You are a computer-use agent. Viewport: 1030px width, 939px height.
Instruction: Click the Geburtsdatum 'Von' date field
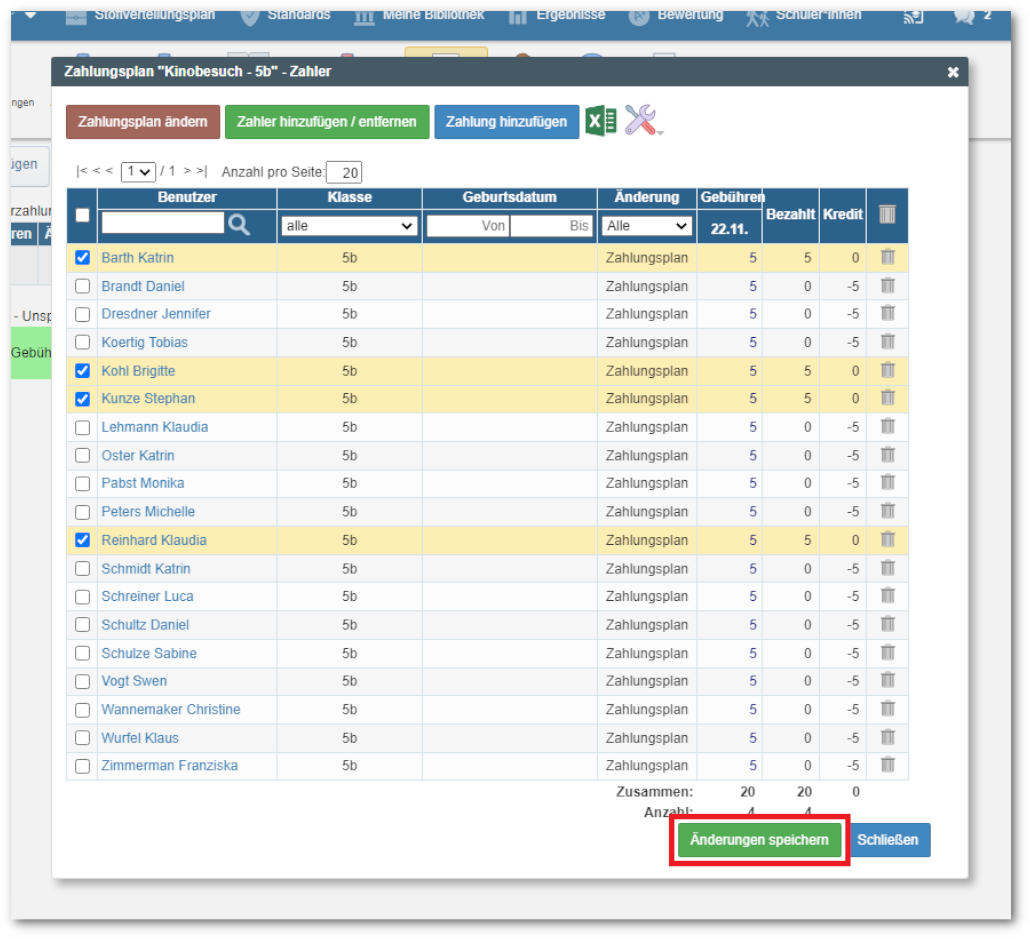468,226
